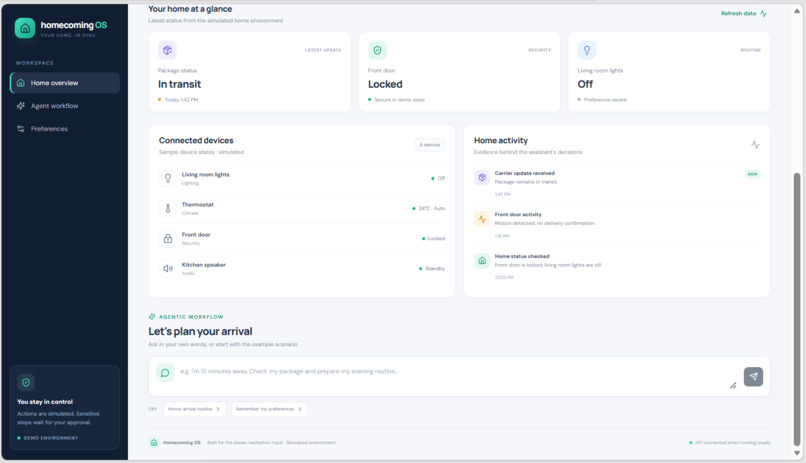Click the Preferences sliders icon

21,128
